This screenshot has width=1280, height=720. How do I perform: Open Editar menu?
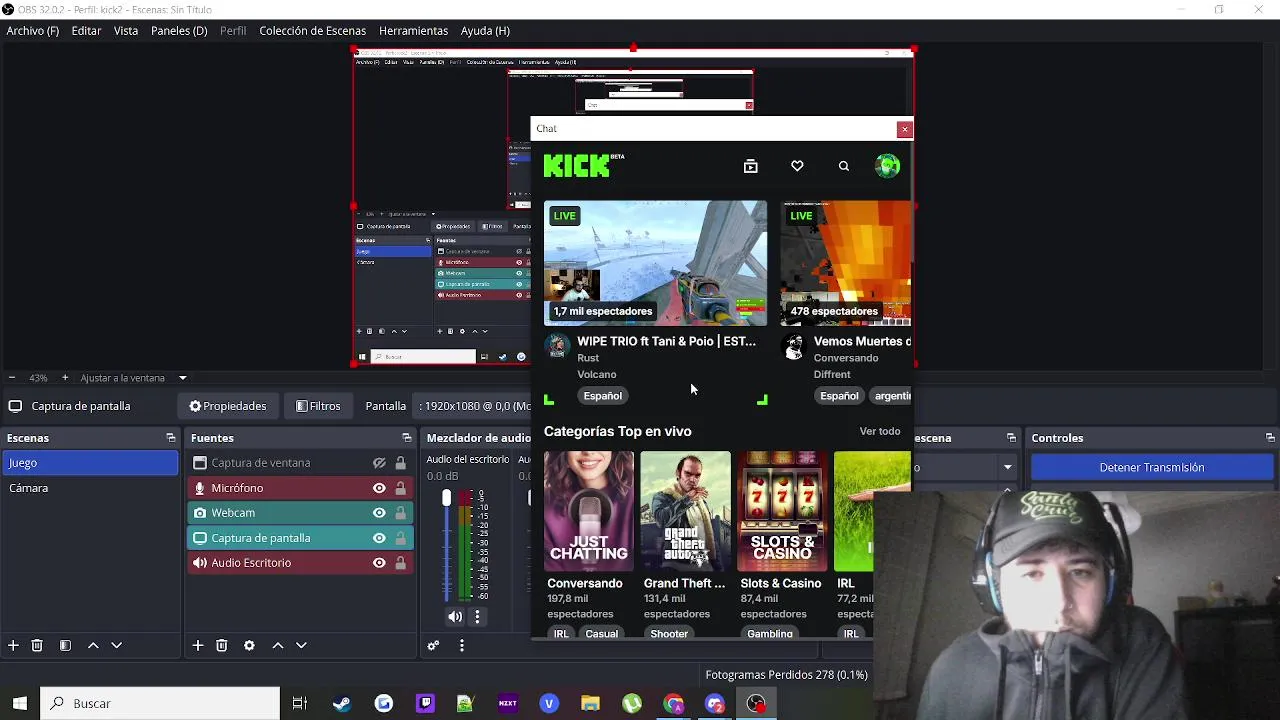pos(86,31)
